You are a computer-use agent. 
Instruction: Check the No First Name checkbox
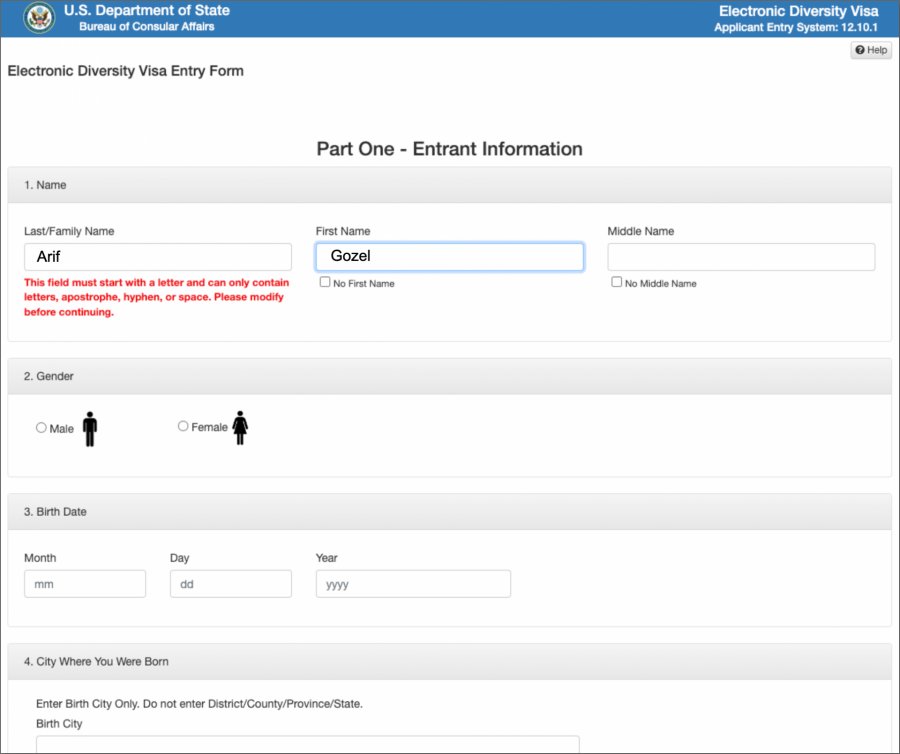click(325, 282)
